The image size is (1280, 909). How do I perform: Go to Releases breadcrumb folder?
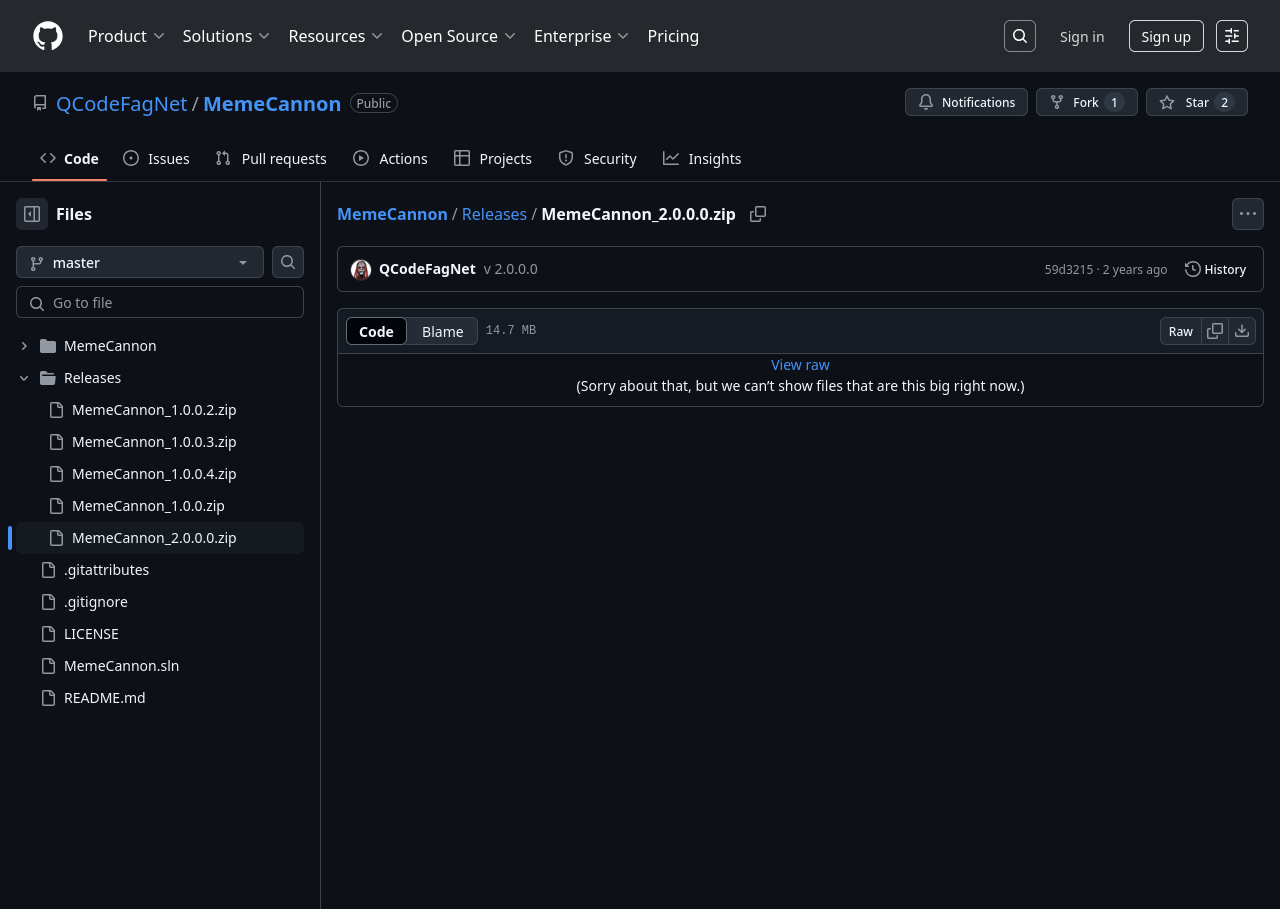494,214
